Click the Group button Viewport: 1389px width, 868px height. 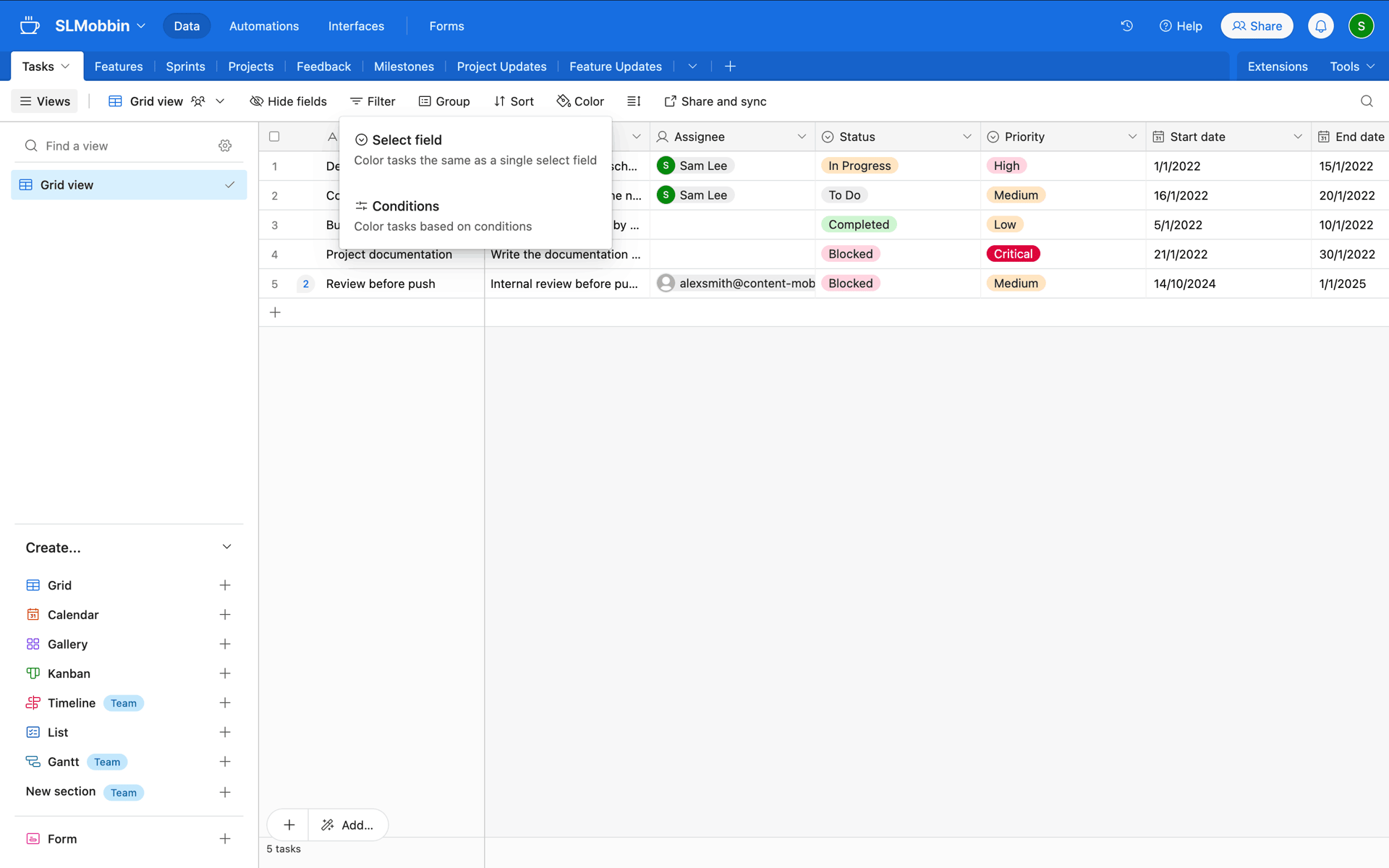(444, 101)
